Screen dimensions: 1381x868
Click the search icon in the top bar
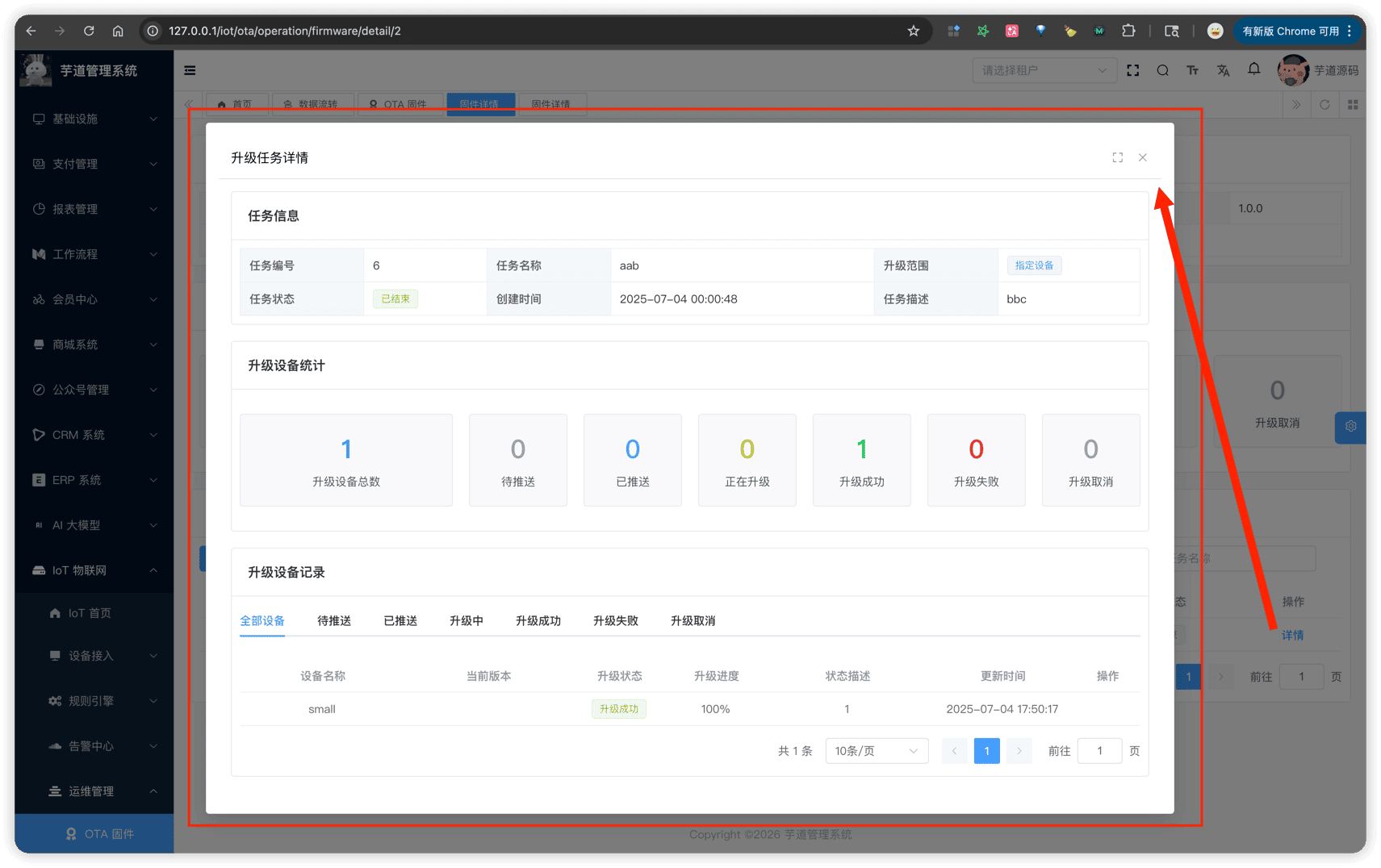(x=1162, y=70)
